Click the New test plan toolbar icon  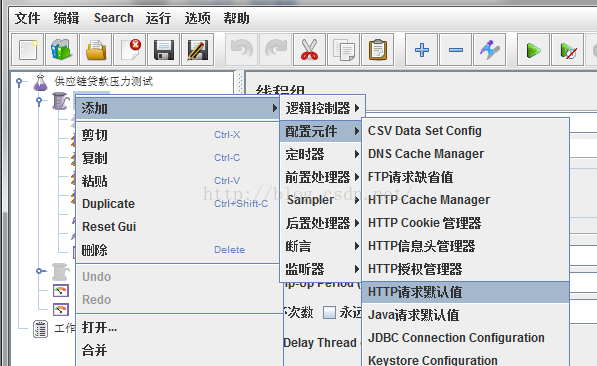point(28,50)
